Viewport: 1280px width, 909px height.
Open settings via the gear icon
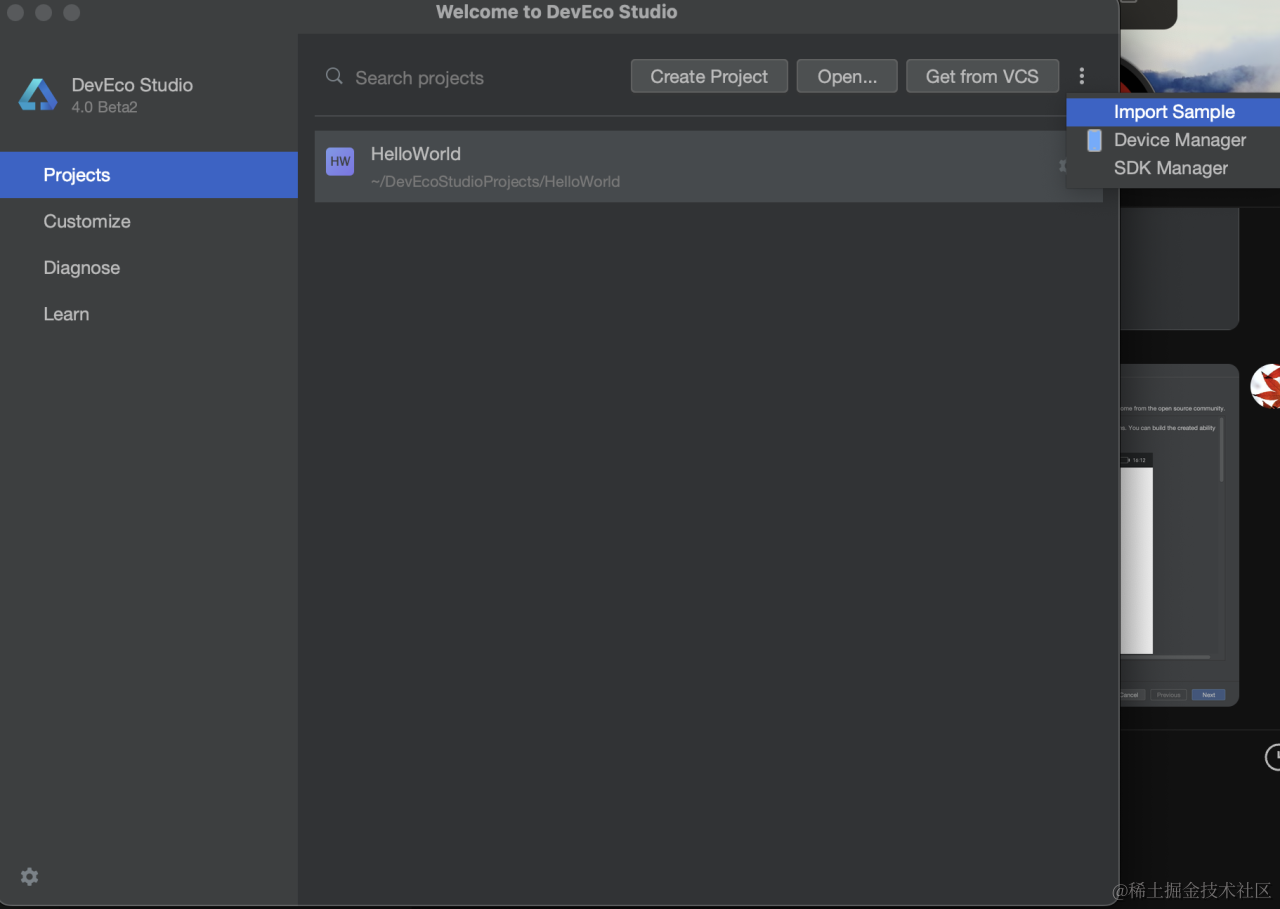29,876
